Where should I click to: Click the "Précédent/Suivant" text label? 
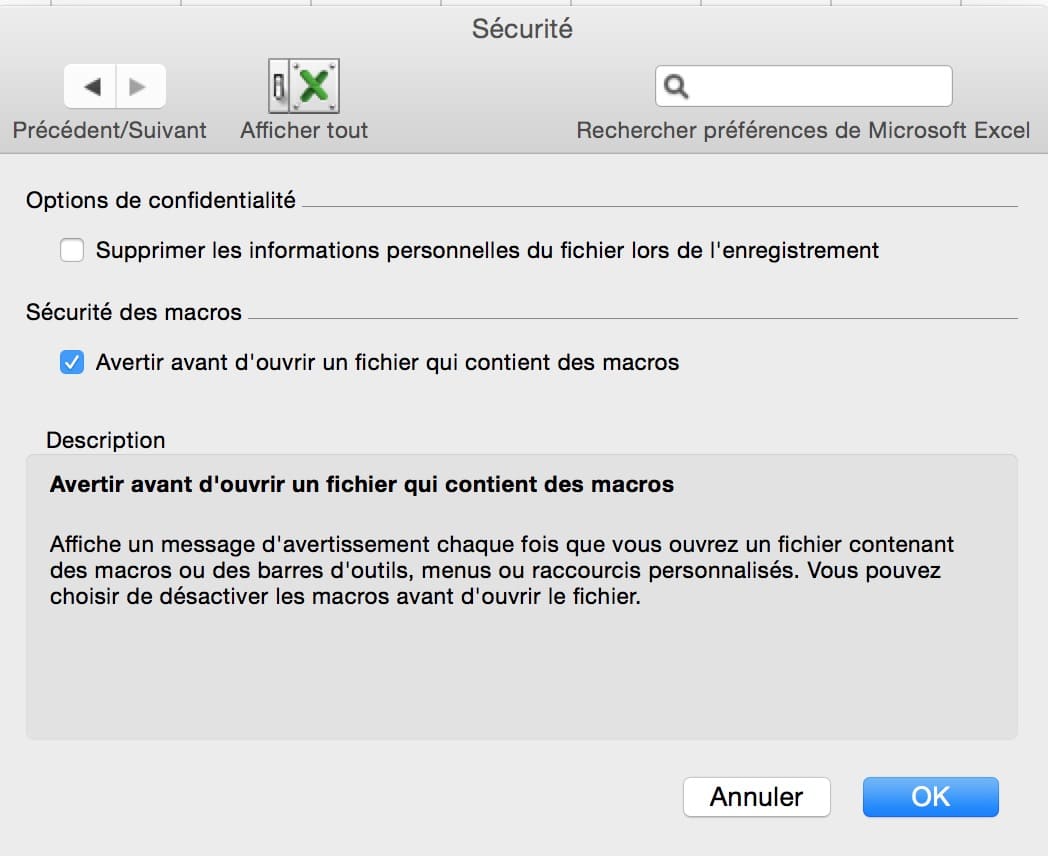[109, 130]
